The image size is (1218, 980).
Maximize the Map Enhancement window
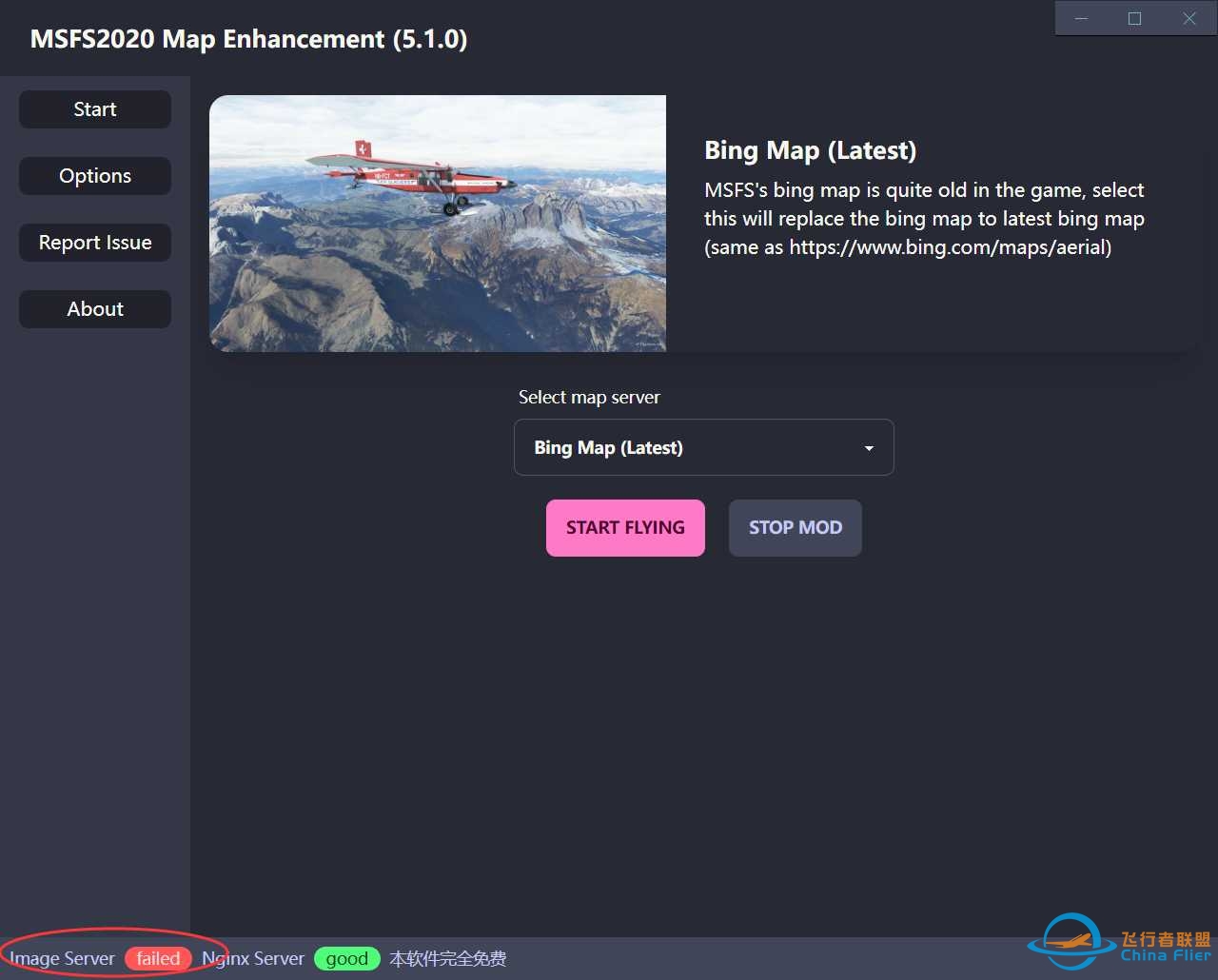pyautogui.click(x=1134, y=18)
